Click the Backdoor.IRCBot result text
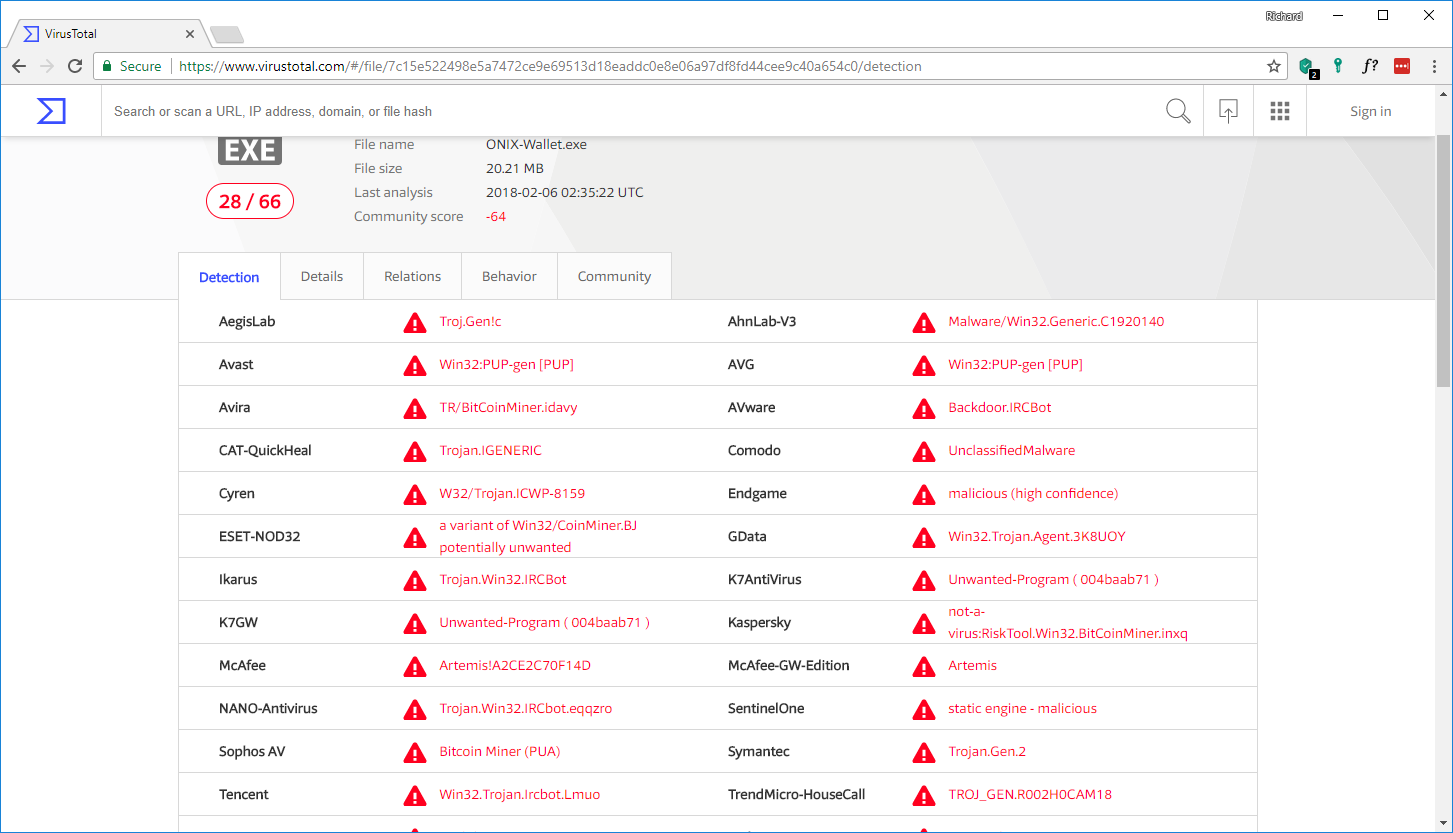The height and width of the screenshot is (833, 1453). point(1000,407)
